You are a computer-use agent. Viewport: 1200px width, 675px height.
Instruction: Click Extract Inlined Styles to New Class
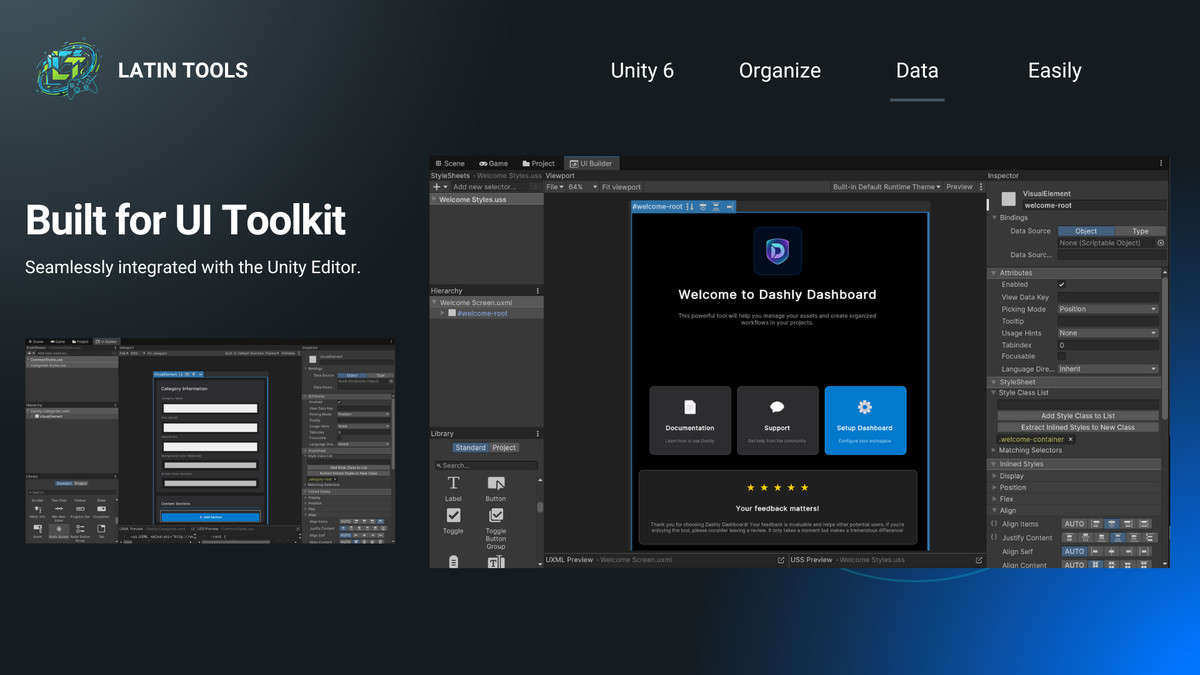(1077, 427)
